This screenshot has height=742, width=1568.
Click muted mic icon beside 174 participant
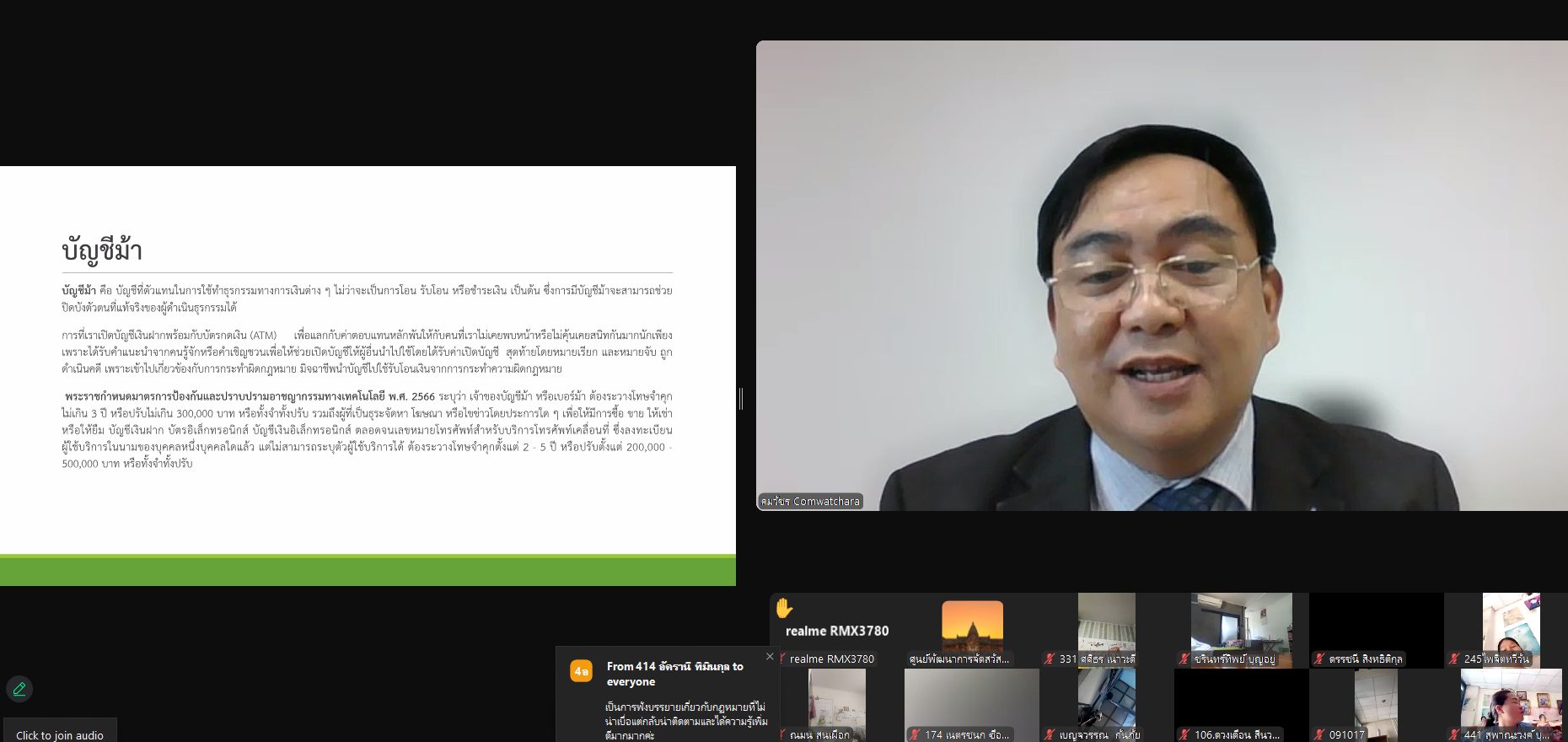tap(915, 734)
